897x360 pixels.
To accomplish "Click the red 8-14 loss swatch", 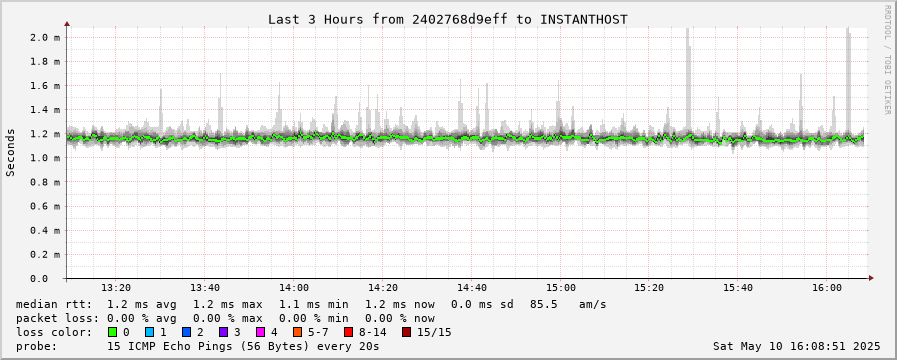I will (x=348, y=332).
